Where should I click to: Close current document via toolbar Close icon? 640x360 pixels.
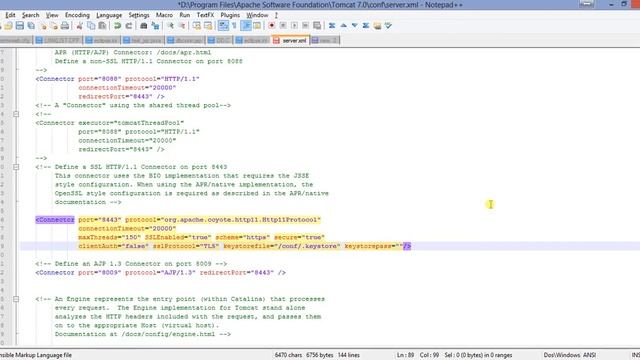(43, 26)
